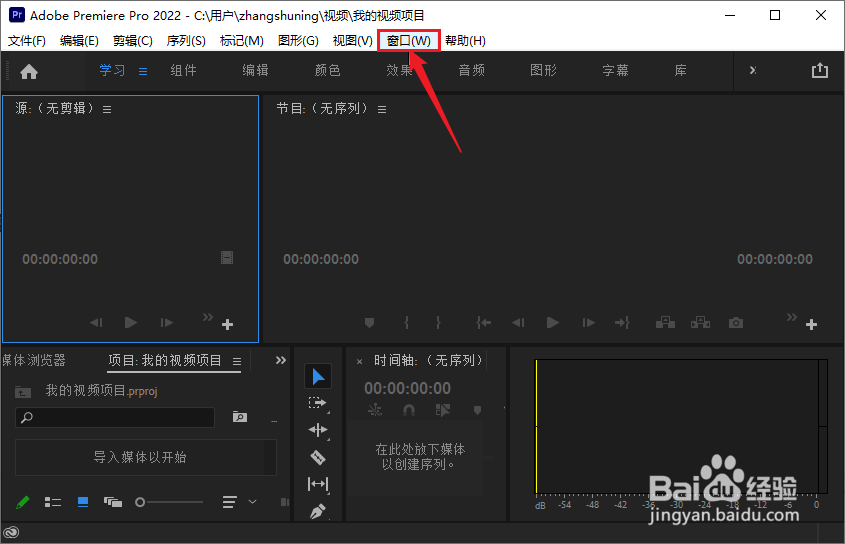The height and width of the screenshot is (544, 845).
Task: Add marker in Program monitor
Action: (x=369, y=323)
